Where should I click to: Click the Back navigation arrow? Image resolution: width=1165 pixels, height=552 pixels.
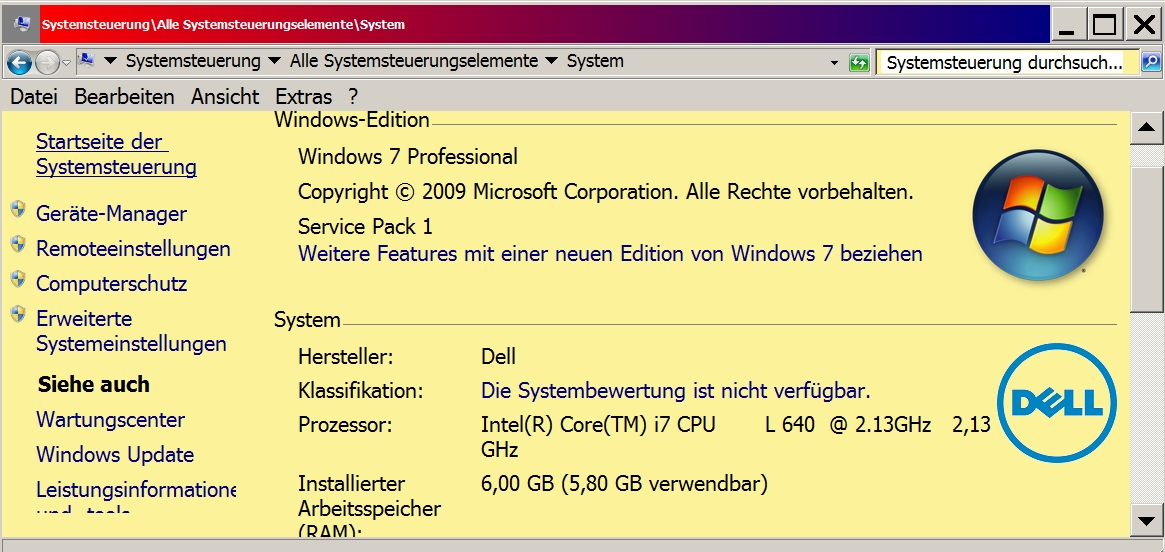18,63
